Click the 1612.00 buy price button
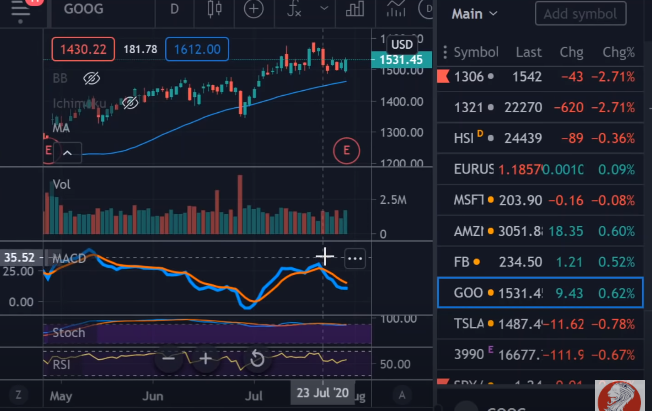 197,49
